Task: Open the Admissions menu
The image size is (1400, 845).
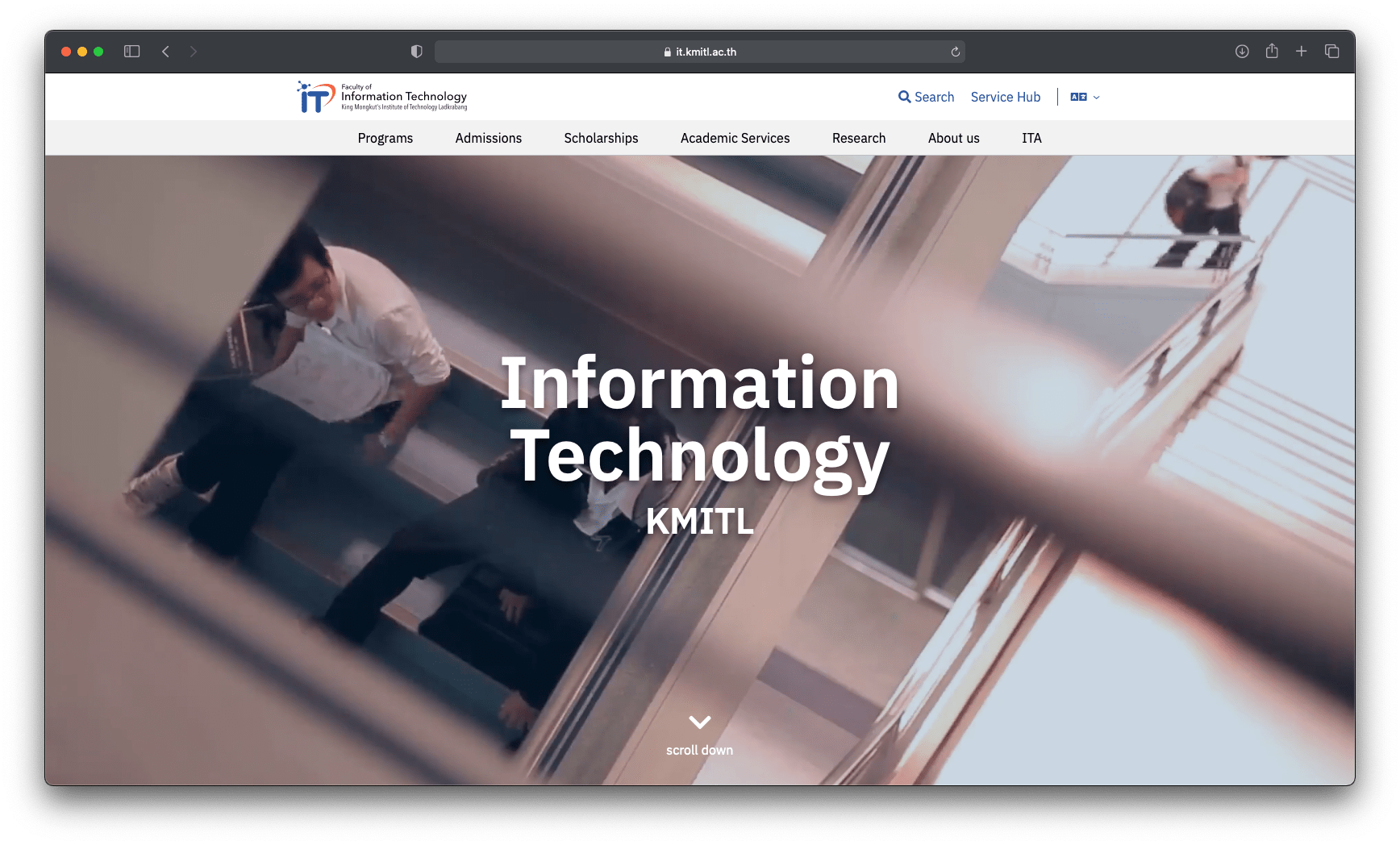Action: (x=488, y=138)
